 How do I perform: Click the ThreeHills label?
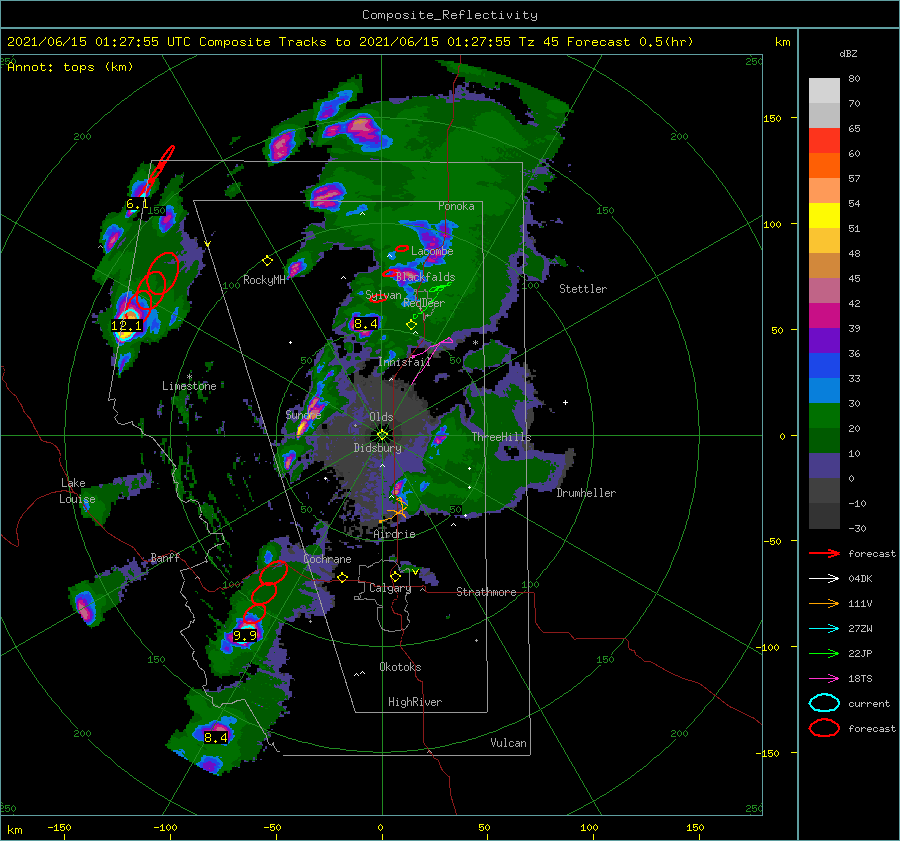click(502, 437)
